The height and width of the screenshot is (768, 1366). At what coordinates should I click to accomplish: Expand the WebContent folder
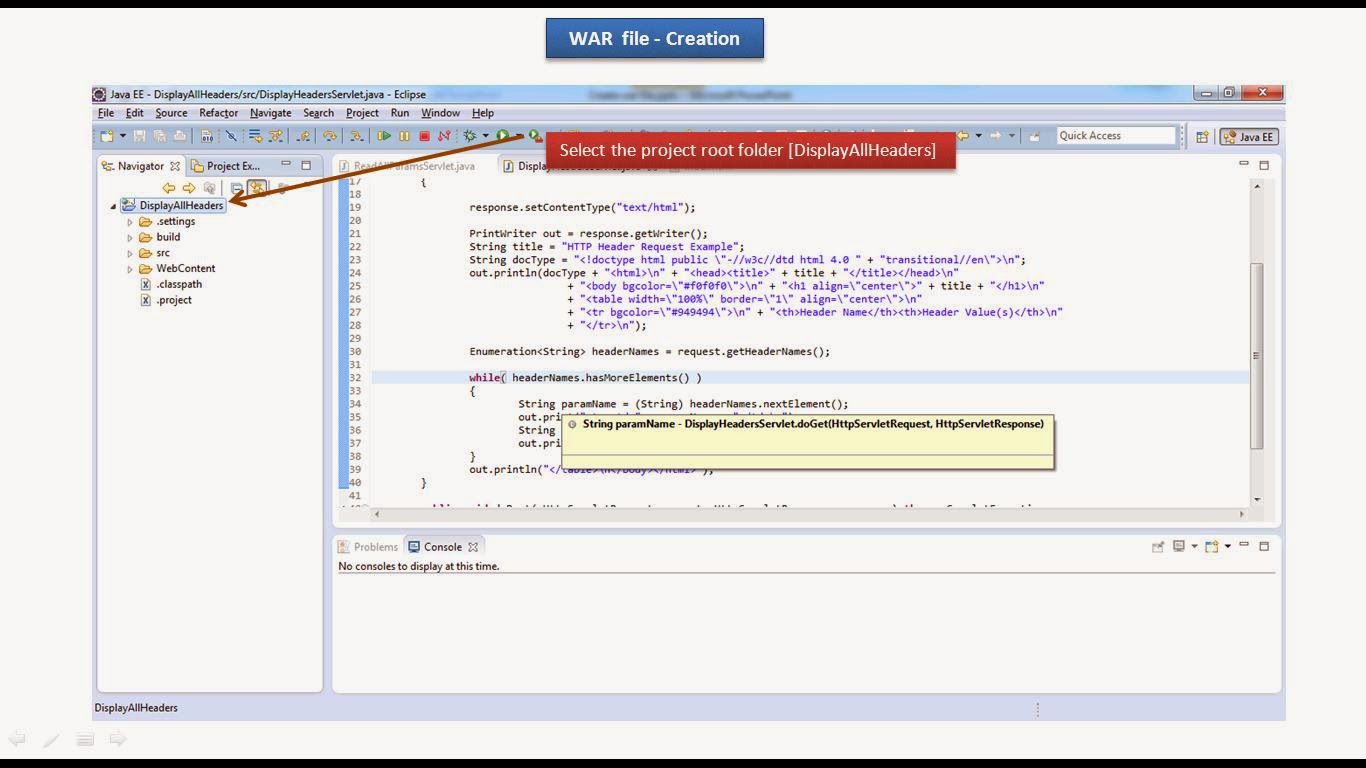pyautogui.click(x=130, y=268)
